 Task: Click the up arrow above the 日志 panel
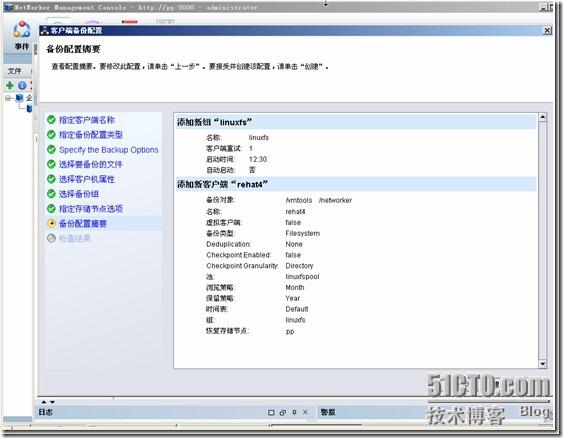click(x=44, y=402)
